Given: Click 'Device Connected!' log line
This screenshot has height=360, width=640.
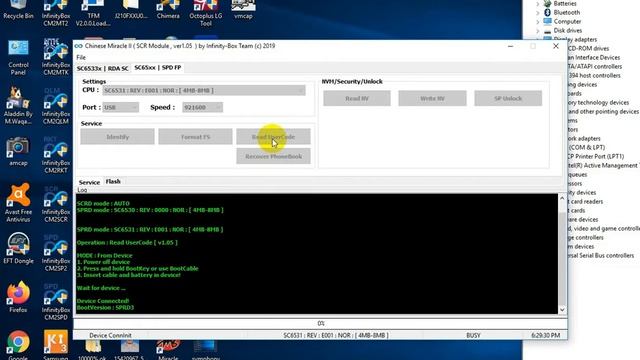Looking at the screenshot, I should click(x=103, y=301).
